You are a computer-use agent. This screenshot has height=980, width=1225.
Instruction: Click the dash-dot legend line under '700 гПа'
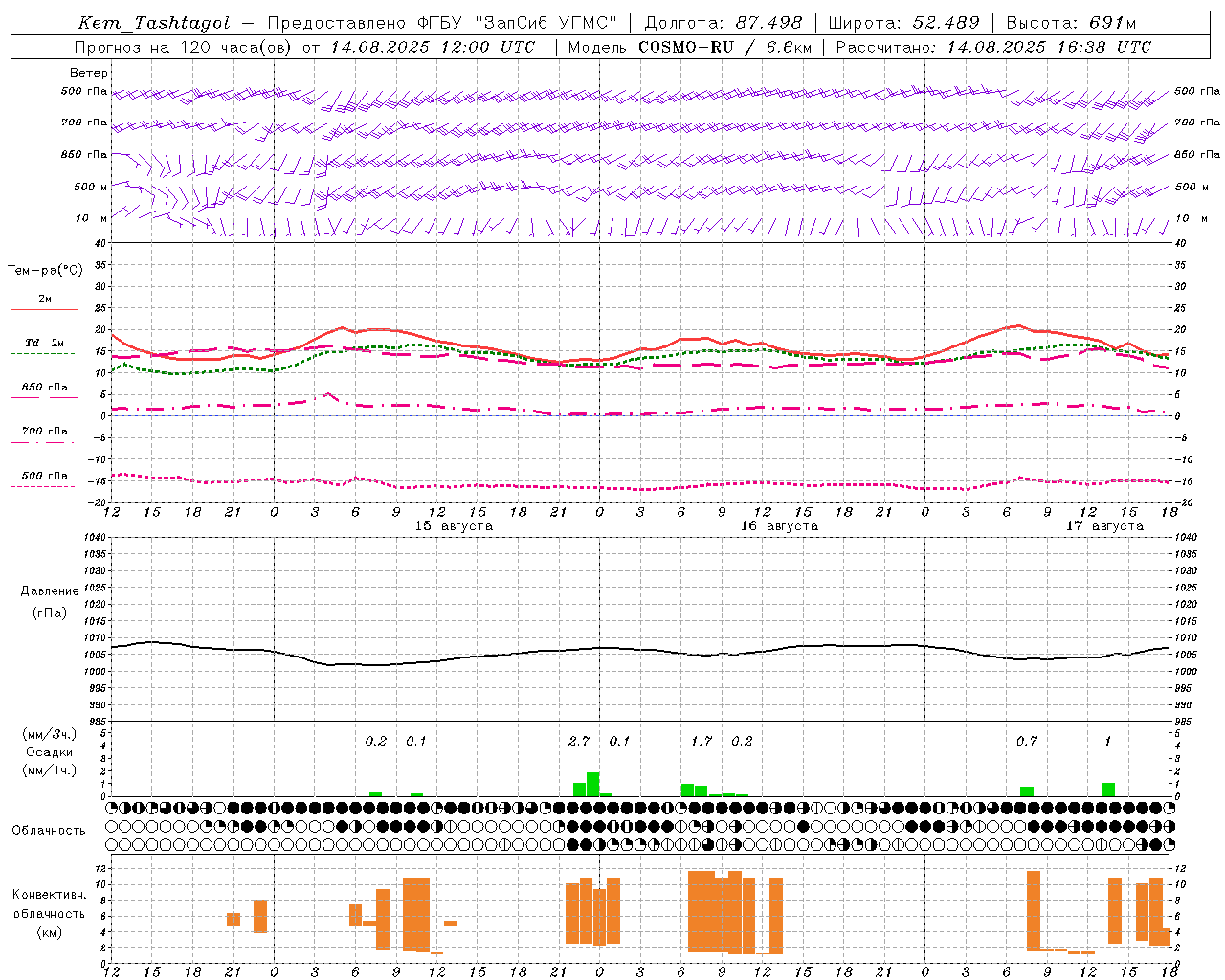pyautogui.click(x=43, y=442)
